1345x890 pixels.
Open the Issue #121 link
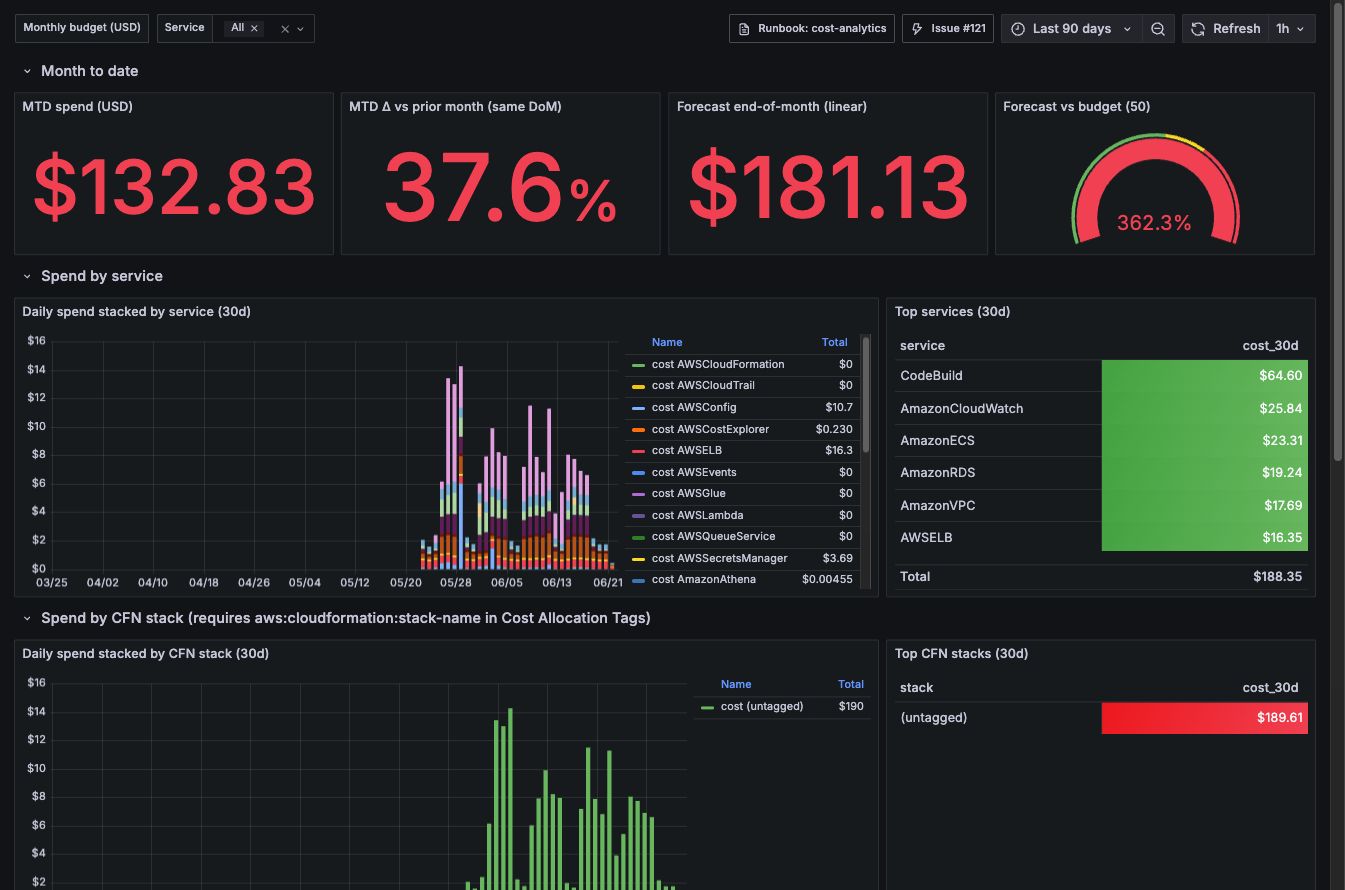coord(948,29)
